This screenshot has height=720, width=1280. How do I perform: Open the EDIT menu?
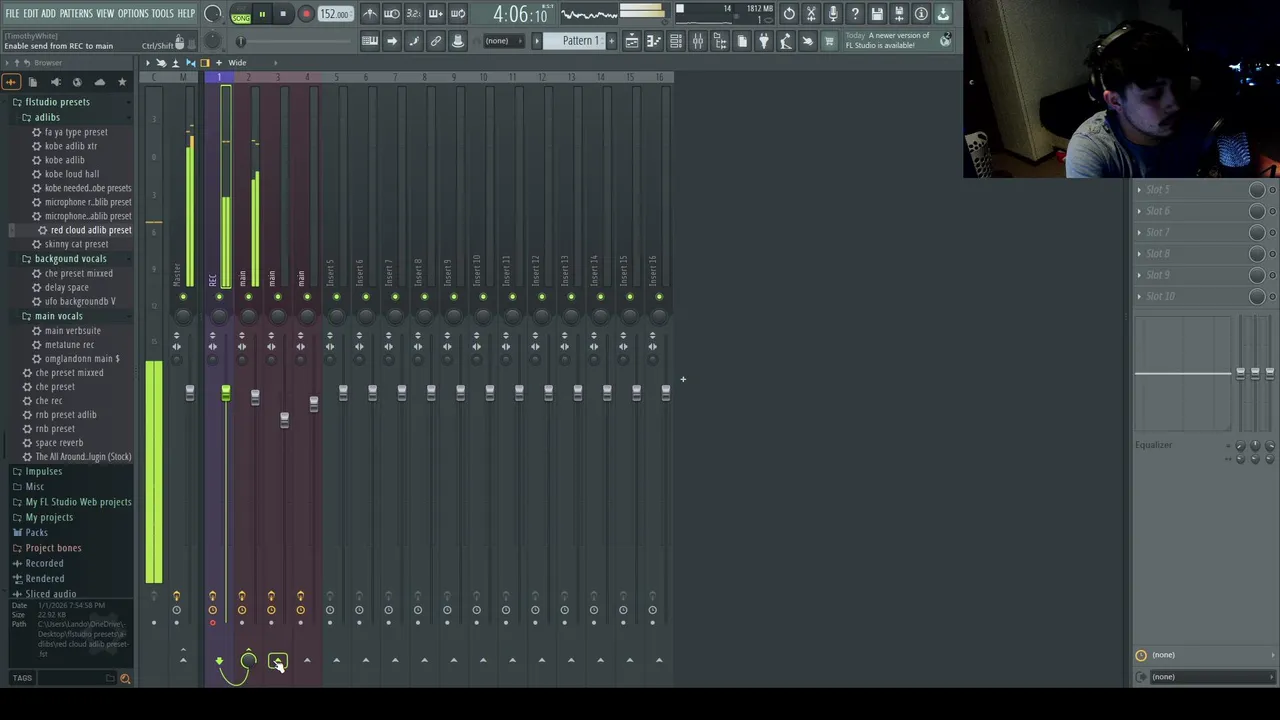(x=31, y=13)
